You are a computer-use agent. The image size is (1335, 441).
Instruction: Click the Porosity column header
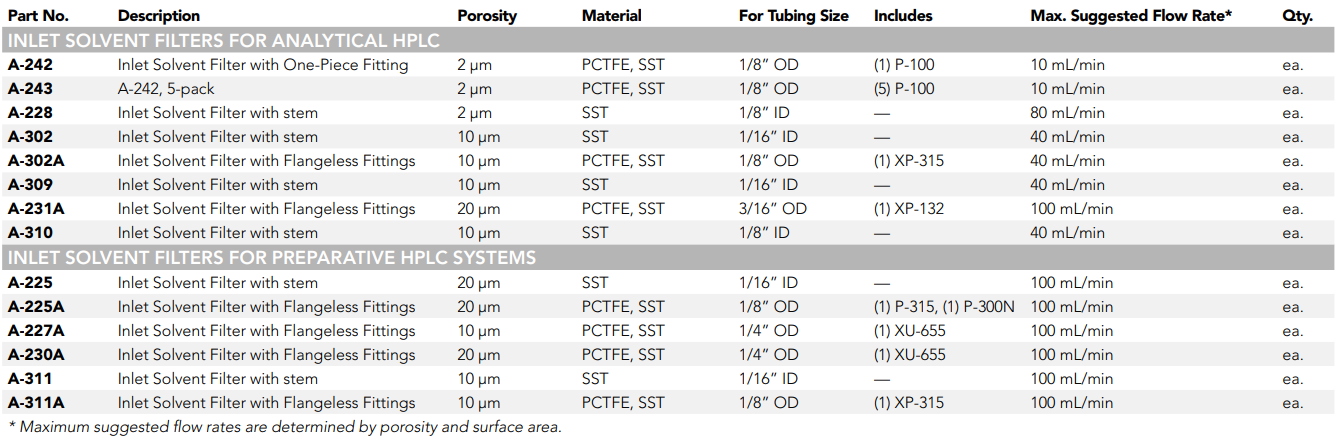(487, 16)
